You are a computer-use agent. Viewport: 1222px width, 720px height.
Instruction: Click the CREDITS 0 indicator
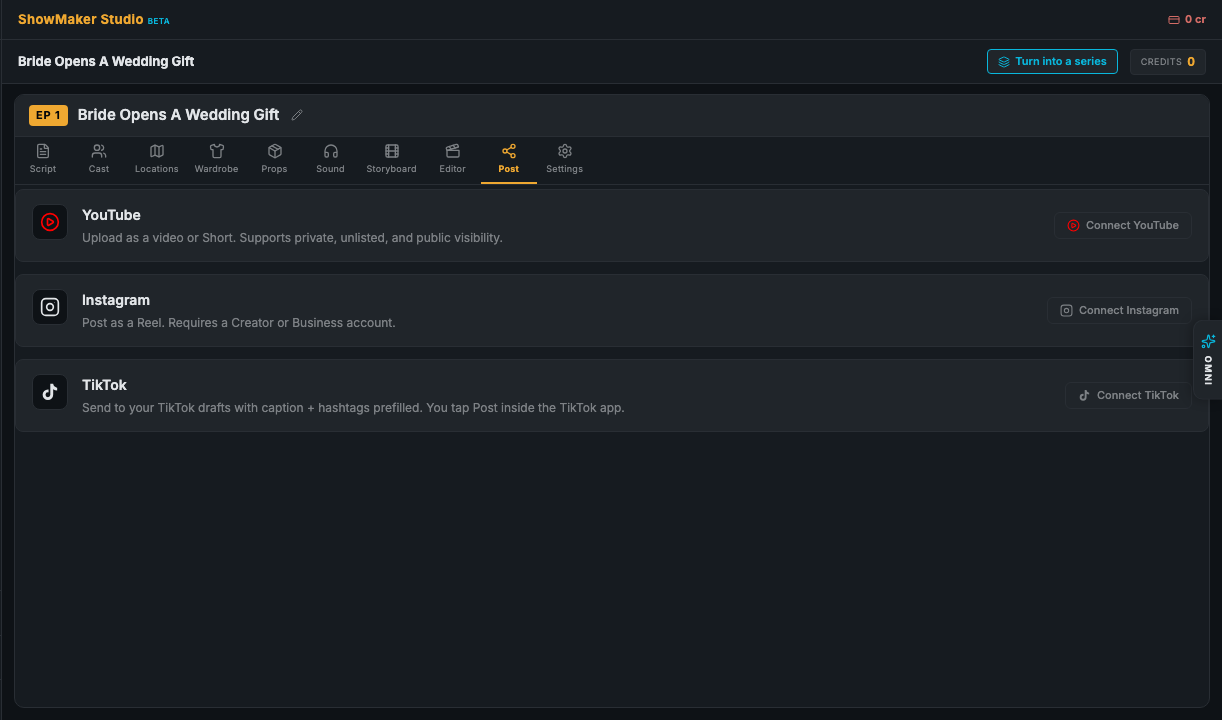(x=1168, y=61)
